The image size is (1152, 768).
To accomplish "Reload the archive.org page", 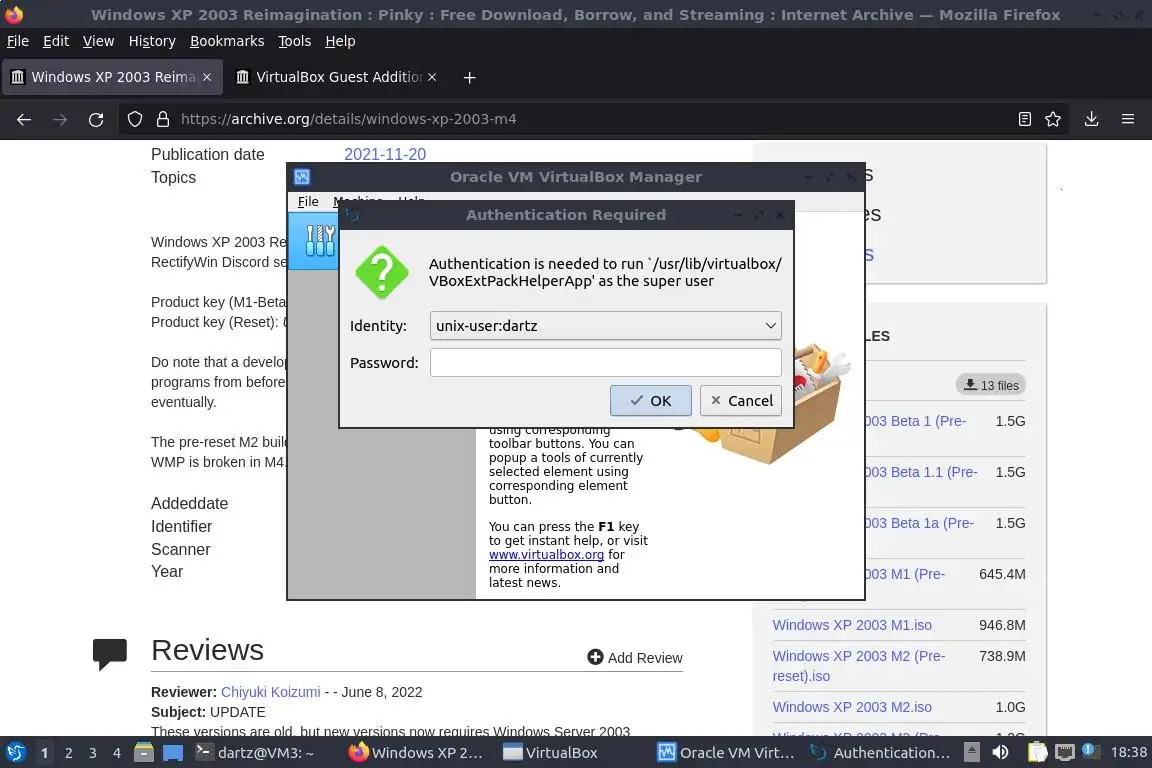I will tap(96, 119).
